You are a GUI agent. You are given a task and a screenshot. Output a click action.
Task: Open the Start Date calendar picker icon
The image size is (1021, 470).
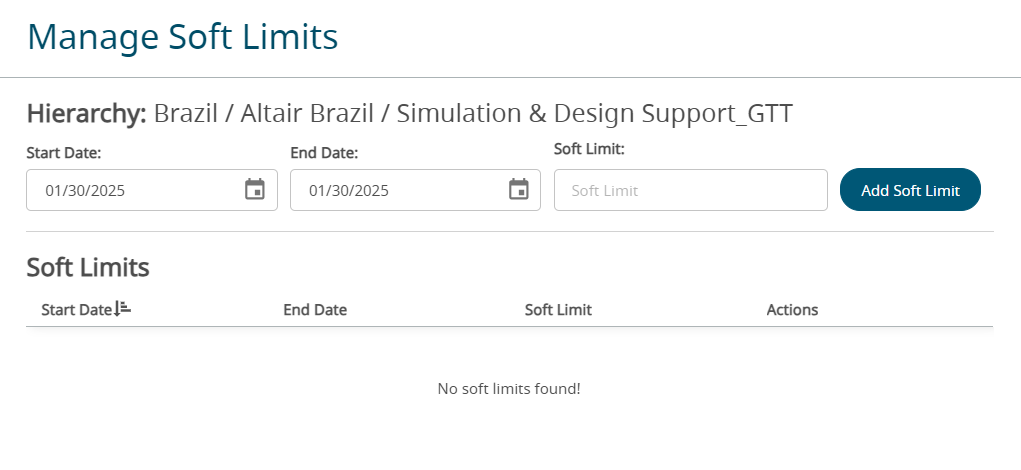point(255,190)
